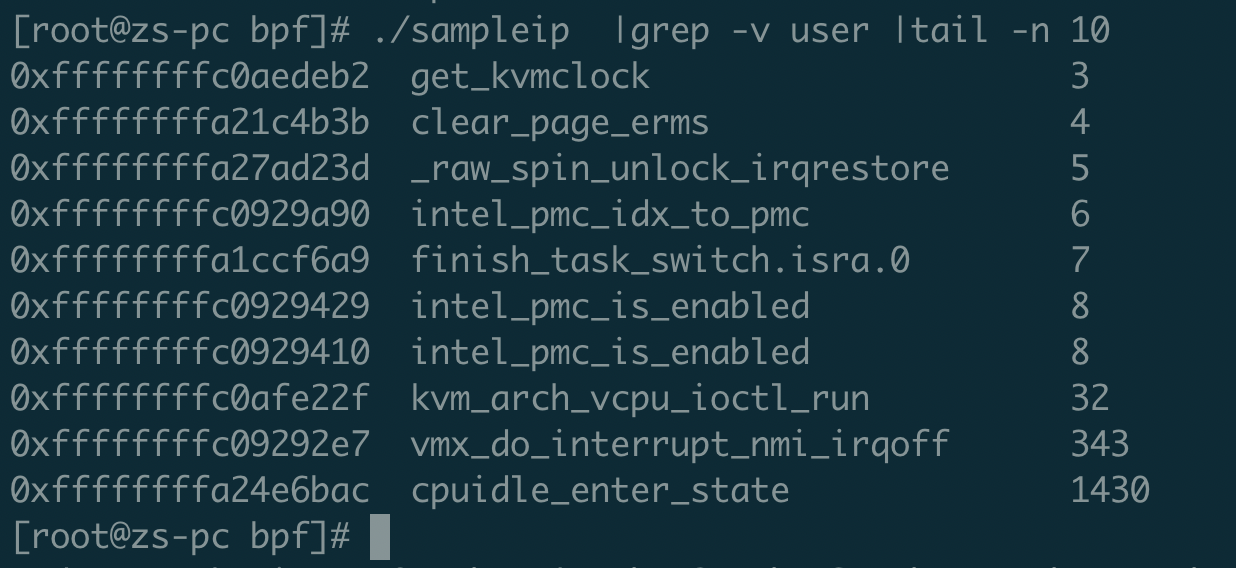
Task: Click intel_pmc_idx_to_pmc symbol name
Action: [x=609, y=215]
